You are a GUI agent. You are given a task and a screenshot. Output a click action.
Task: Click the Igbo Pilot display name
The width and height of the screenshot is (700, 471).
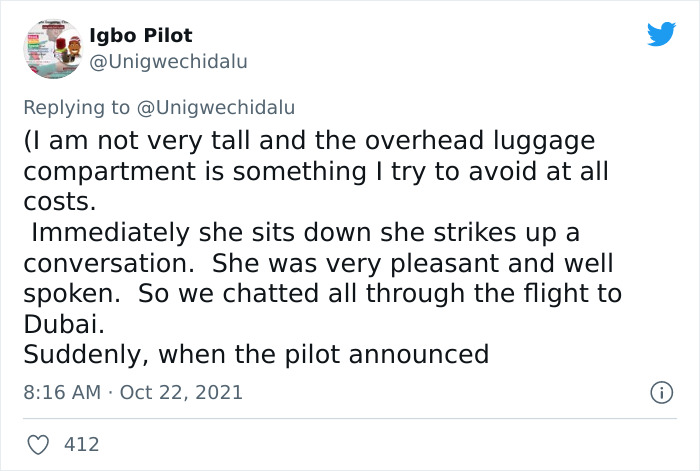click(142, 35)
